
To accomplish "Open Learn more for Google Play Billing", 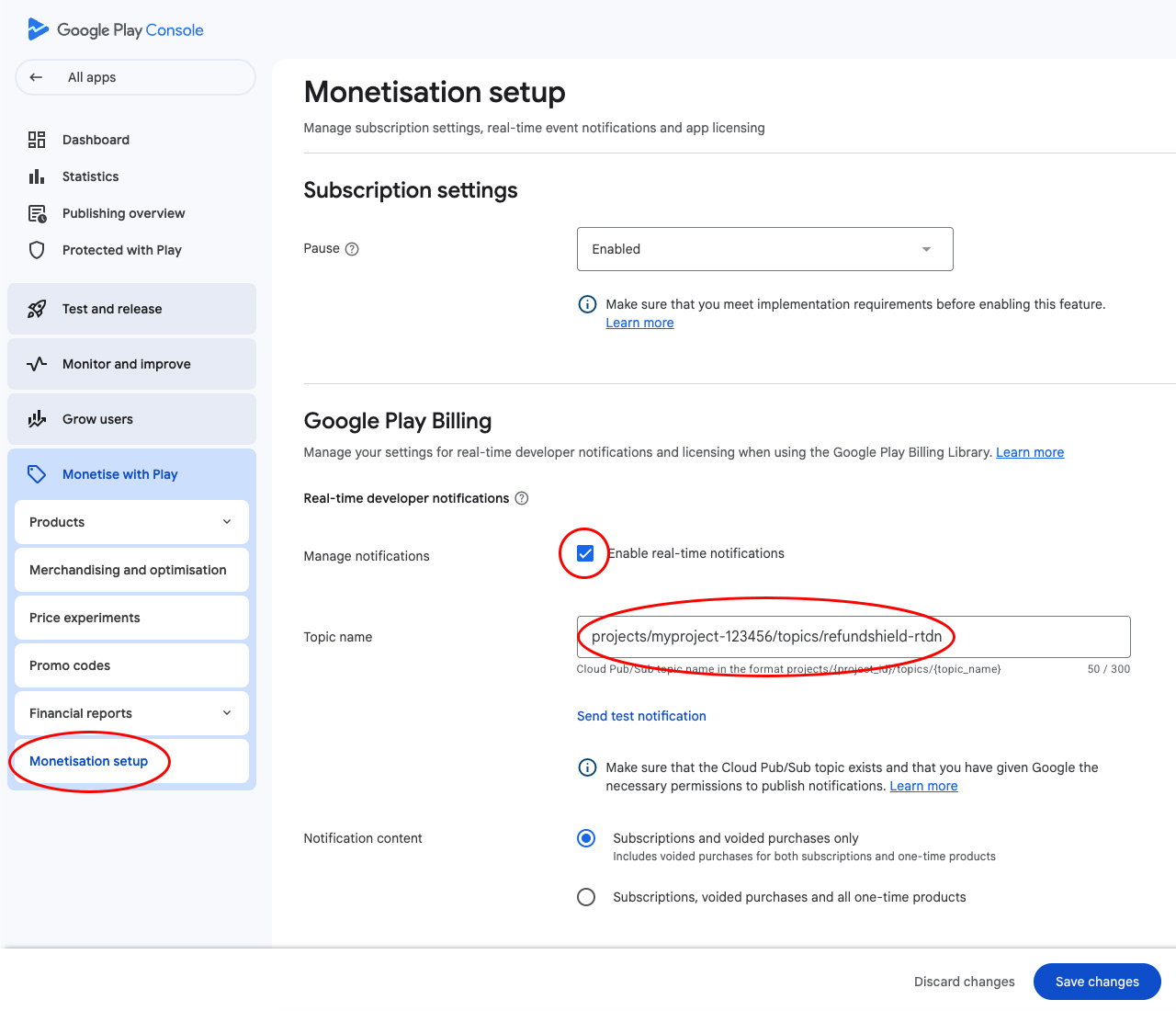I will click(1030, 452).
